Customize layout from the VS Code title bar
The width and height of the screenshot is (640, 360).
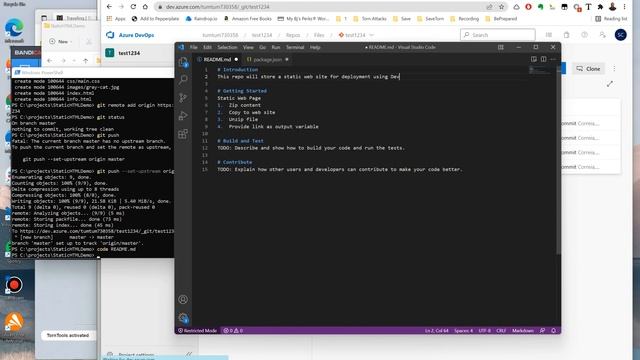tap(500, 47)
